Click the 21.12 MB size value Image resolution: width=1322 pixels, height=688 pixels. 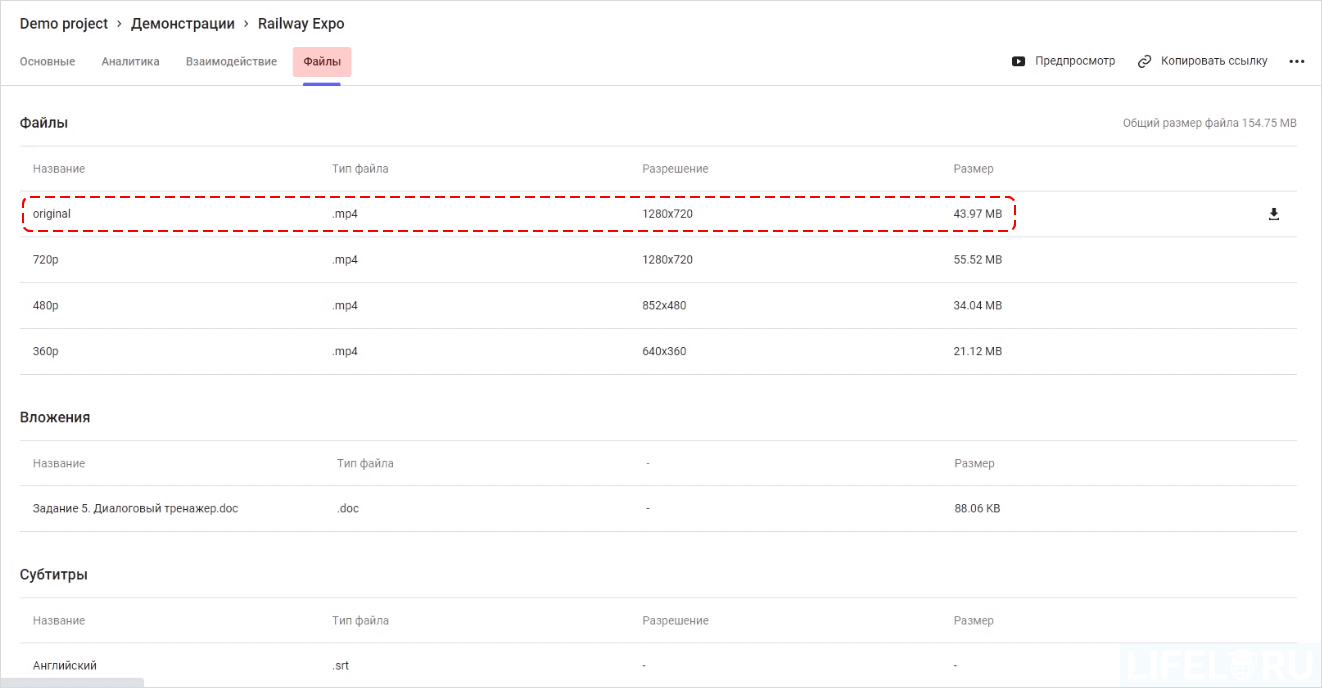978,352
